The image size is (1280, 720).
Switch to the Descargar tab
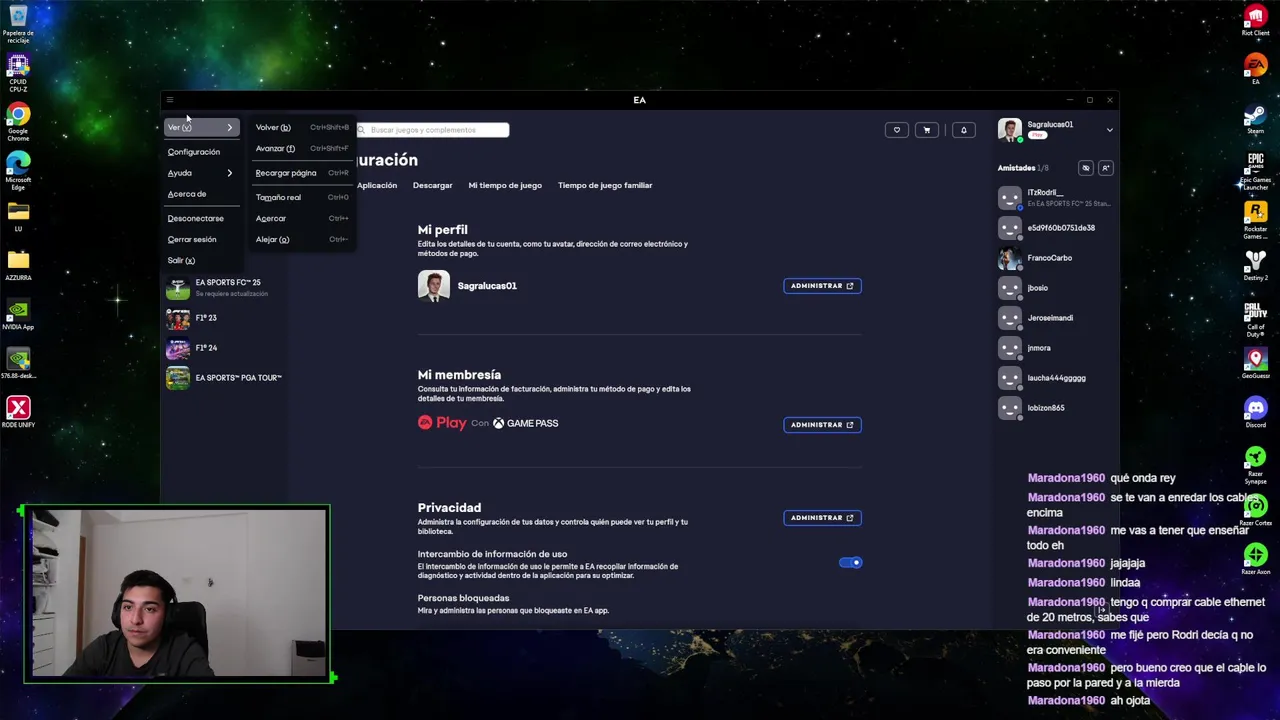[432, 185]
